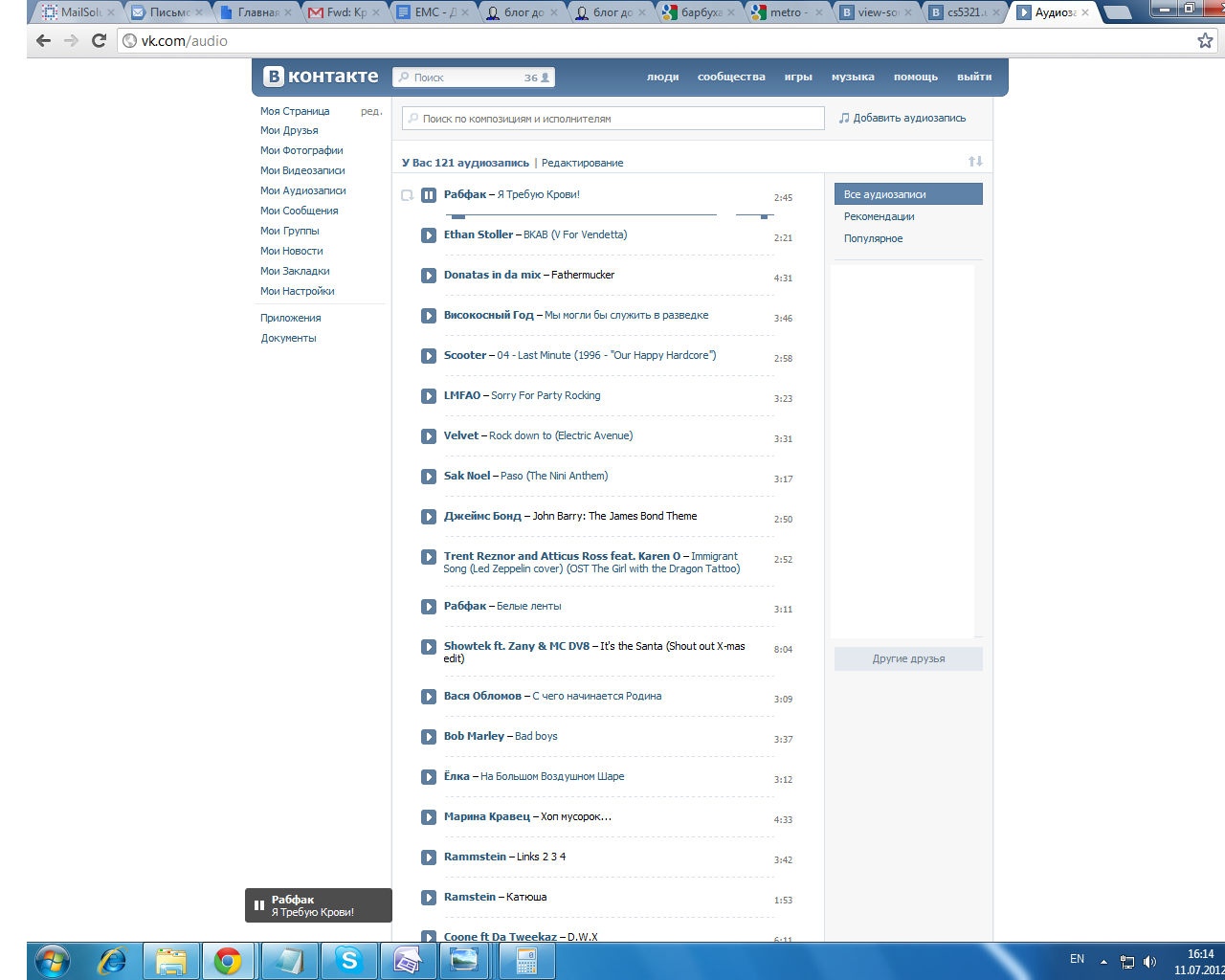Image resolution: width=1225 pixels, height=980 pixels.
Task: Play Rammstein – Links 2 3 4
Action: [429, 857]
